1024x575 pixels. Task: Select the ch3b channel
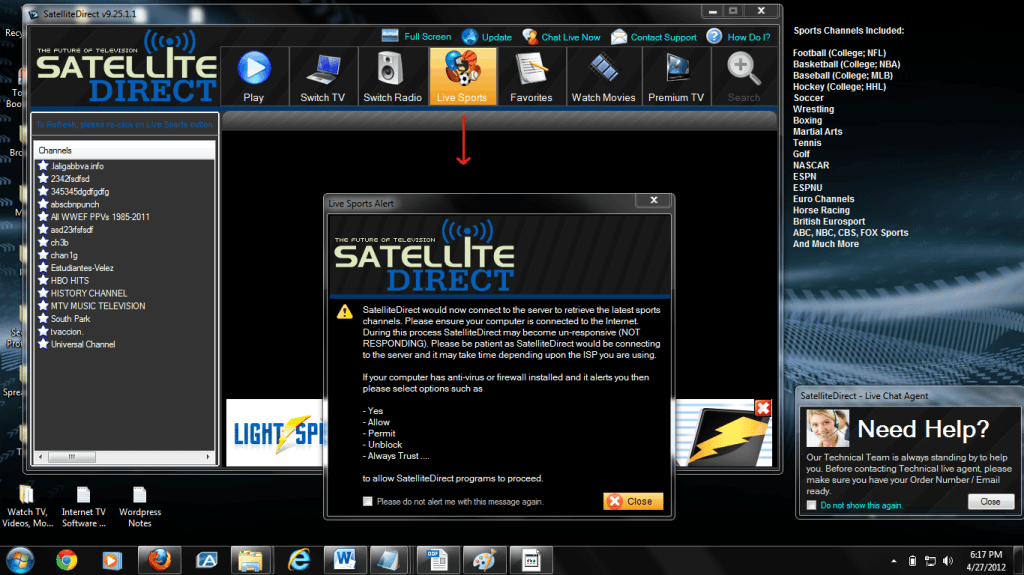pos(59,242)
